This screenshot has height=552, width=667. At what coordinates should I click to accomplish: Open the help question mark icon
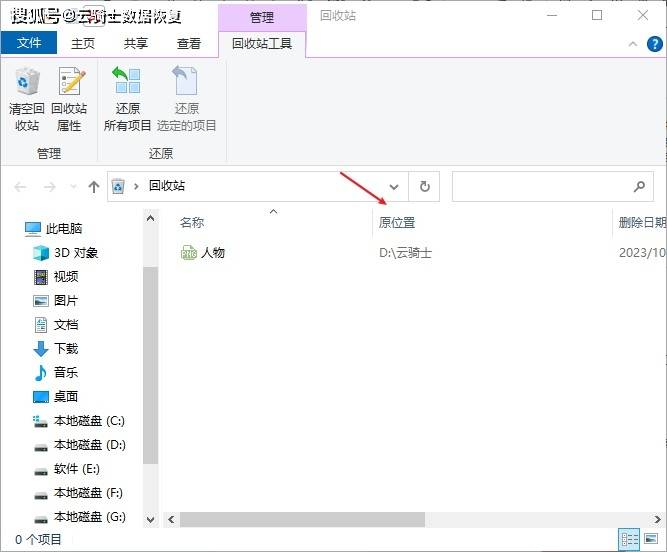(654, 44)
